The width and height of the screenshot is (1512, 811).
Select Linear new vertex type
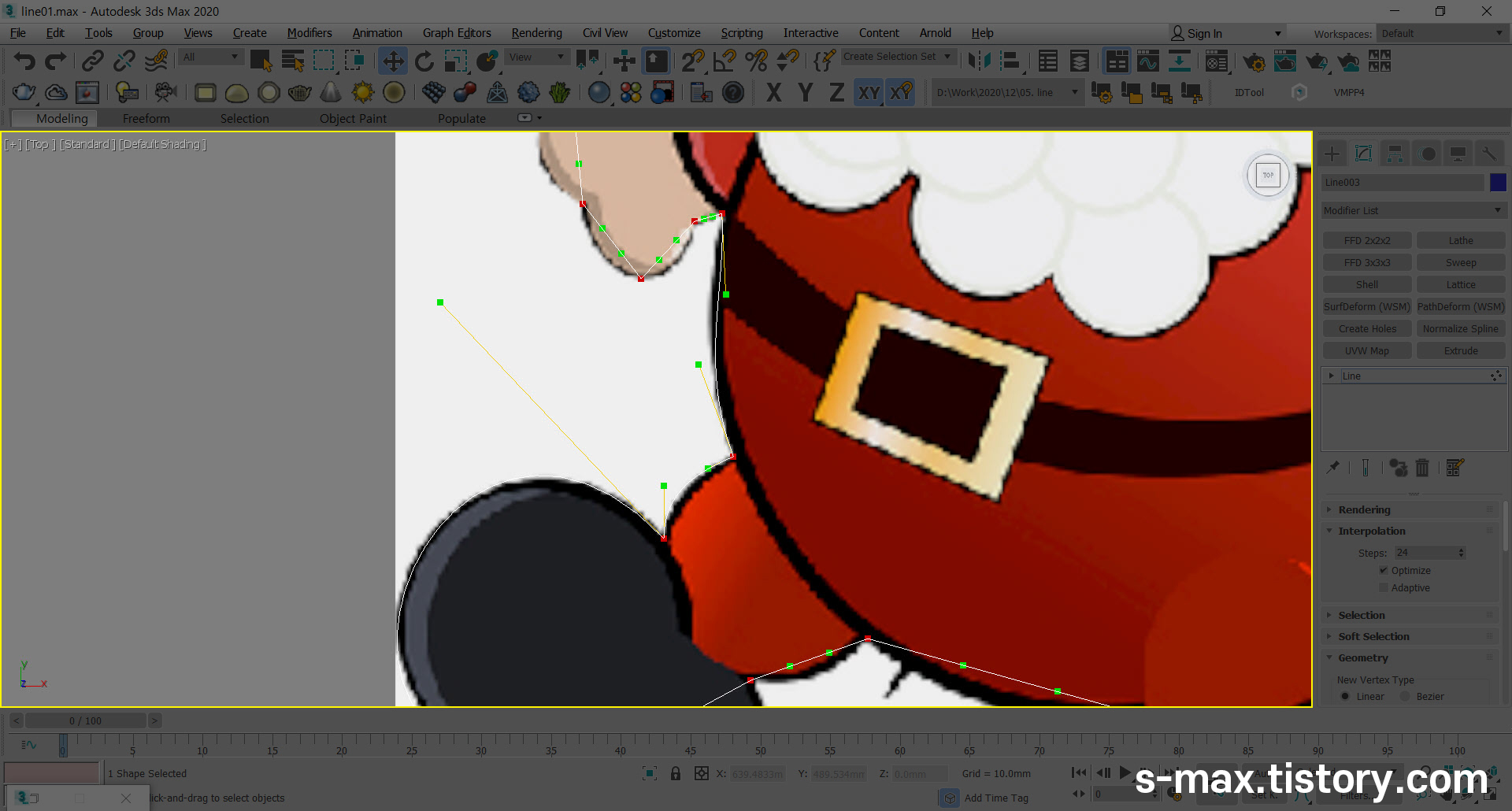(x=1345, y=696)
